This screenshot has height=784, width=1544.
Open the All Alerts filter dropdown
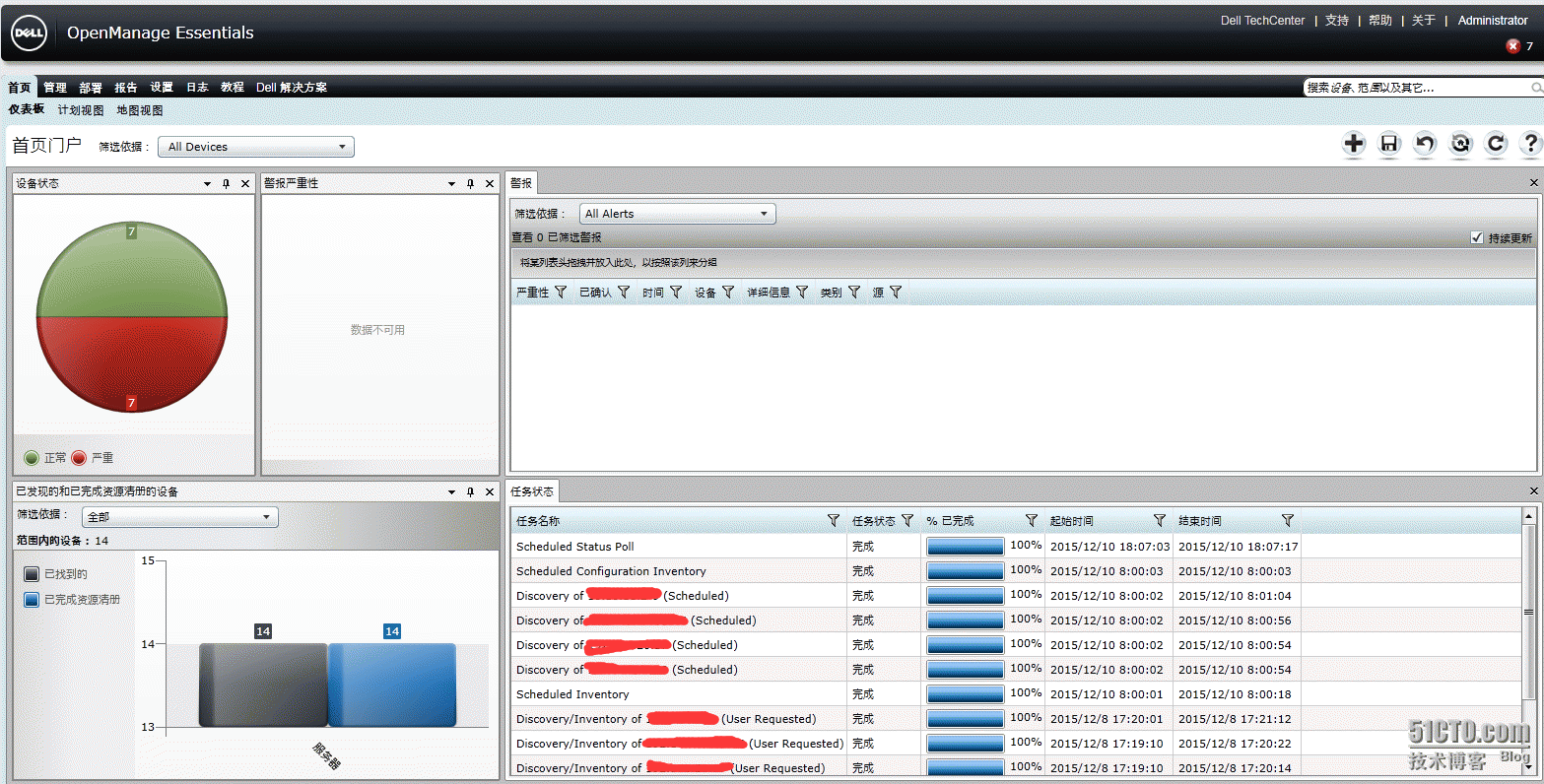tap(678, 214)
